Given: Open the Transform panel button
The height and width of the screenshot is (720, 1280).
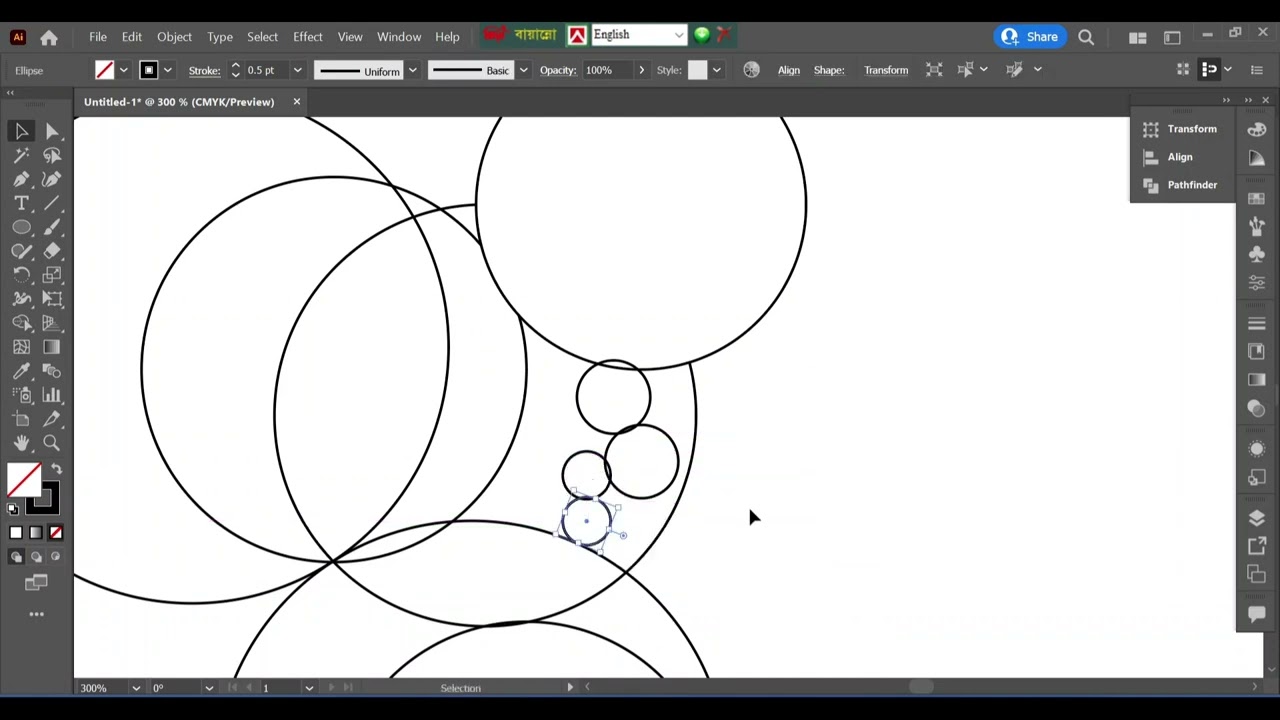Looking at the screenshot, I should point(1181,129).
